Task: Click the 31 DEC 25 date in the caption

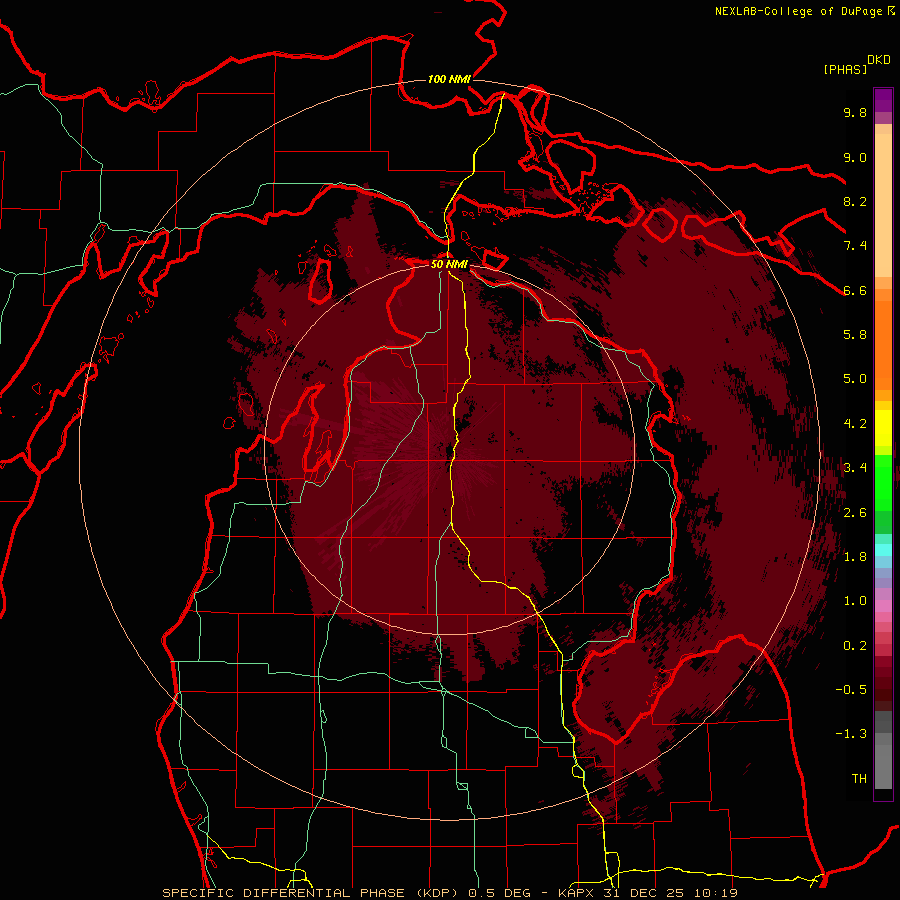Action: (x=645, y=893)
